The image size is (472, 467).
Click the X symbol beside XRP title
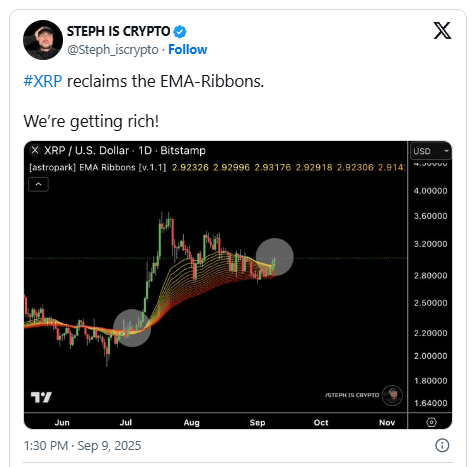35,150
